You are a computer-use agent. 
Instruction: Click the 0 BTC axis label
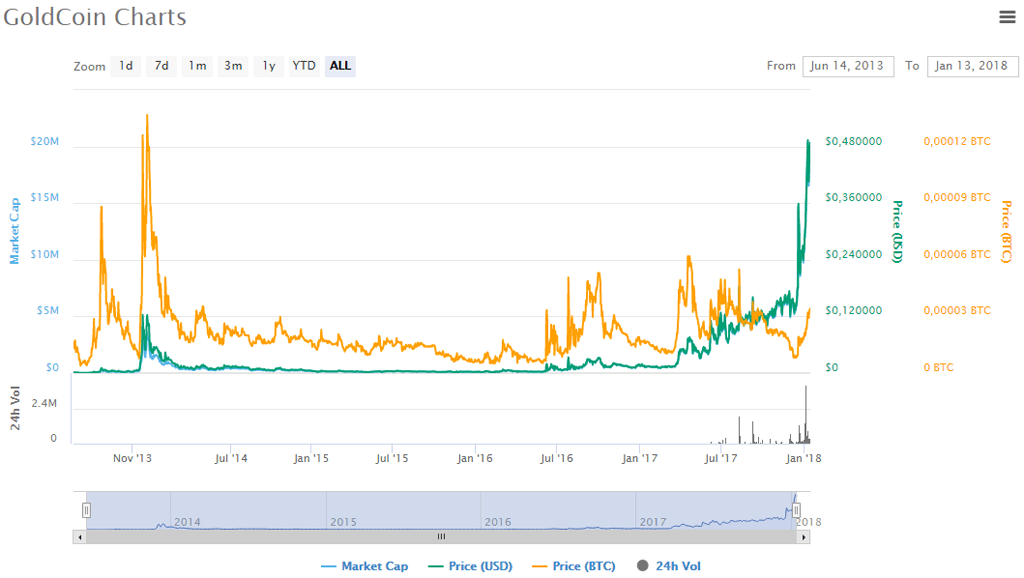[x=938, y=368]
